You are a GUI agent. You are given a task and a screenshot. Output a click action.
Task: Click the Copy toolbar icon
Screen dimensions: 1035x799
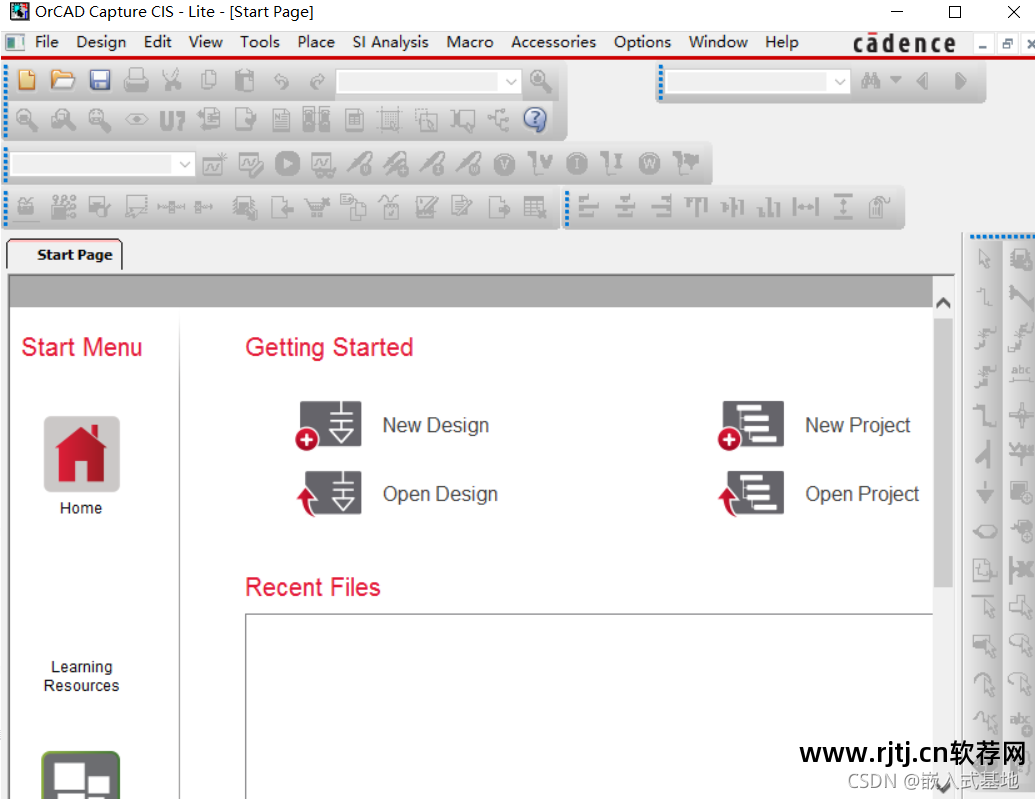[209, 81]
